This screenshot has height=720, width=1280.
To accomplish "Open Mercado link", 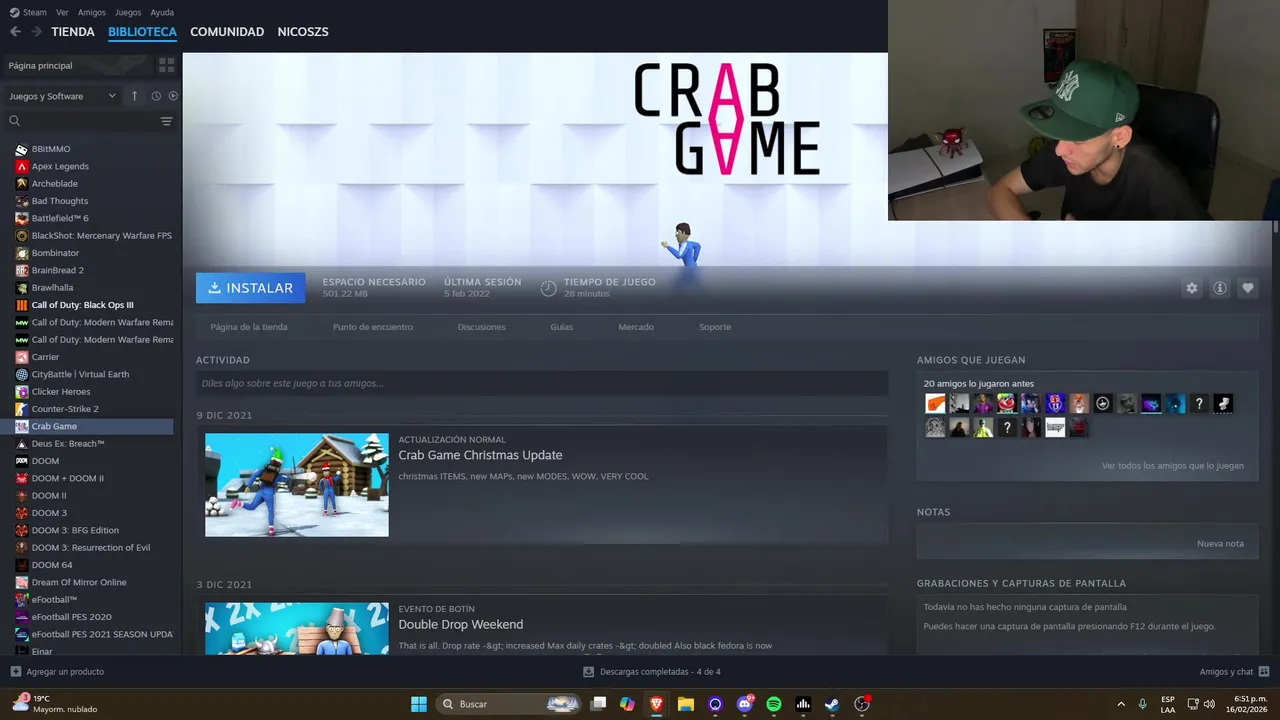I will pyautogui.click(x=636, y=327).
